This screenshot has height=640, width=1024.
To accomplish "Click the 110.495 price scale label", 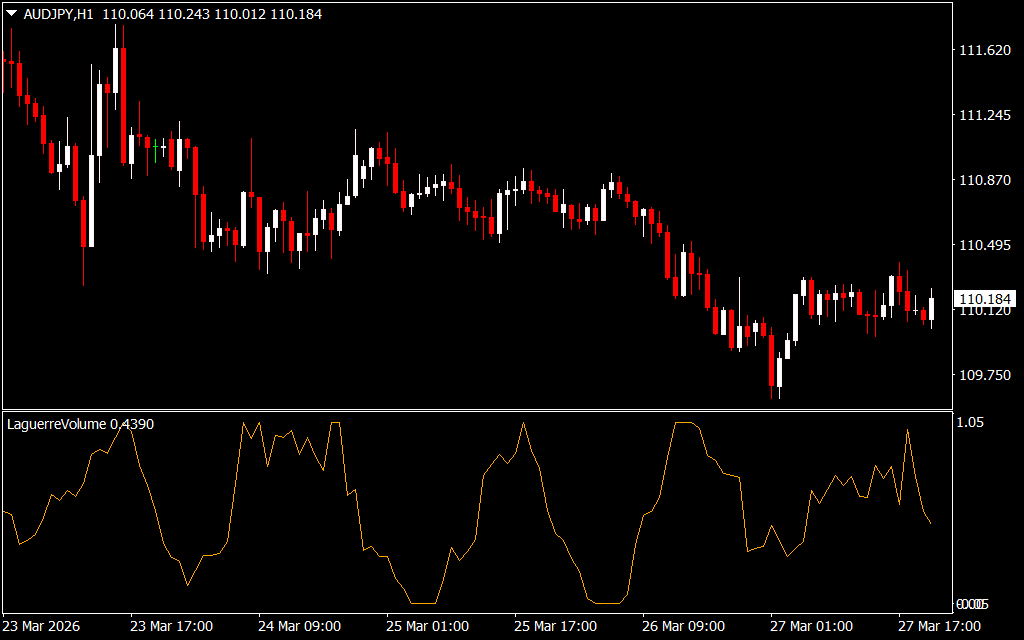I will 985,245.
